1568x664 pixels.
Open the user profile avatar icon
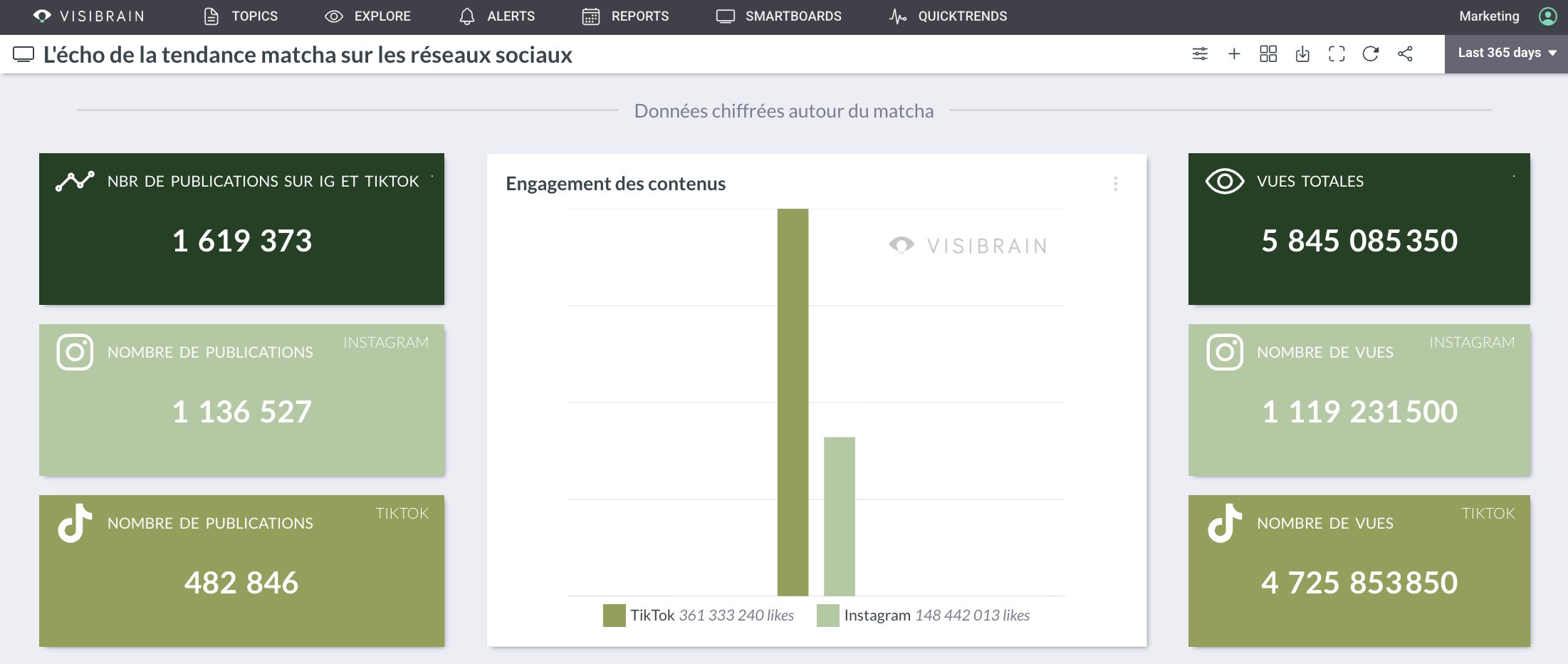coord(1548,16)
